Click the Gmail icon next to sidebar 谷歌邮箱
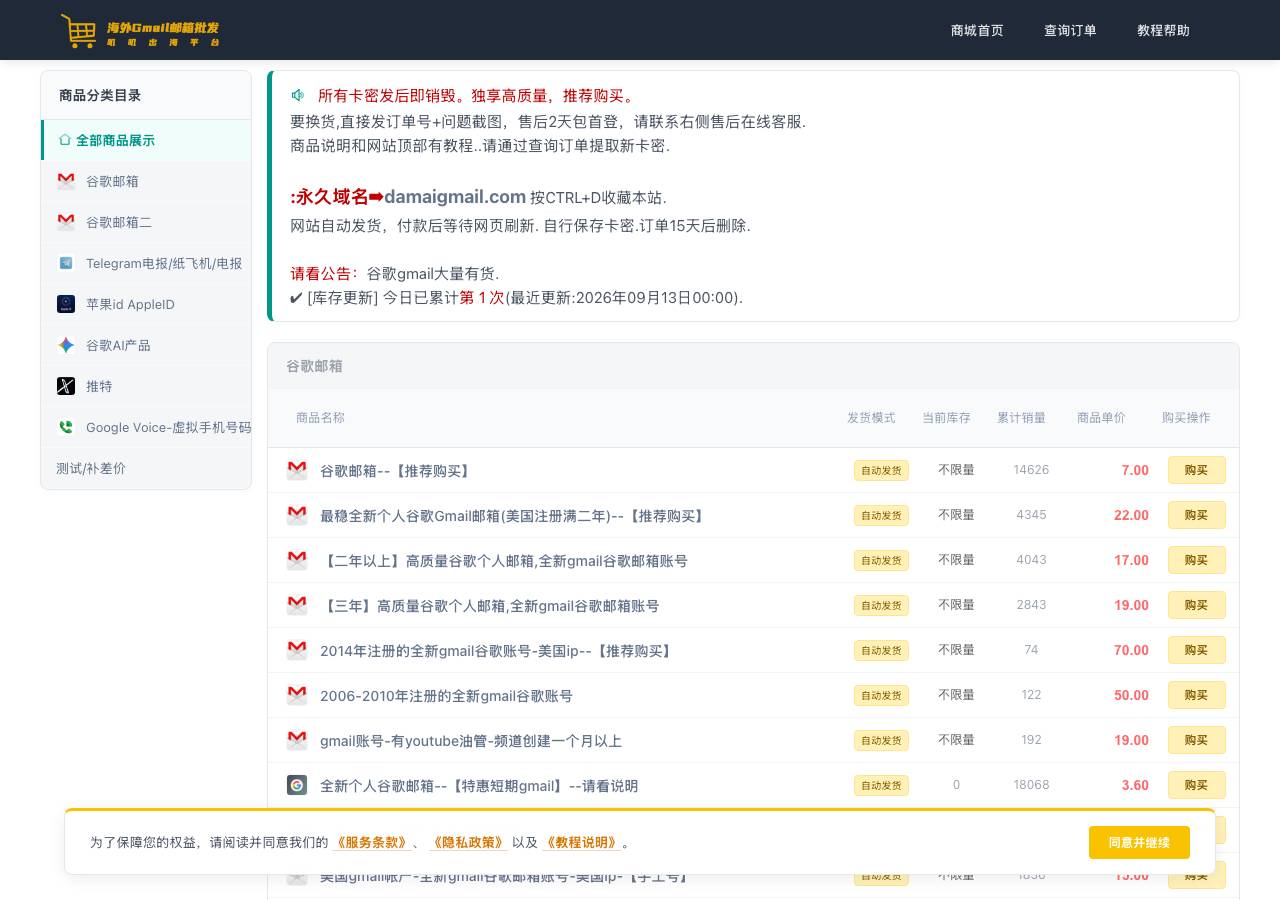 pyautogui.click(x=66, y=181)
